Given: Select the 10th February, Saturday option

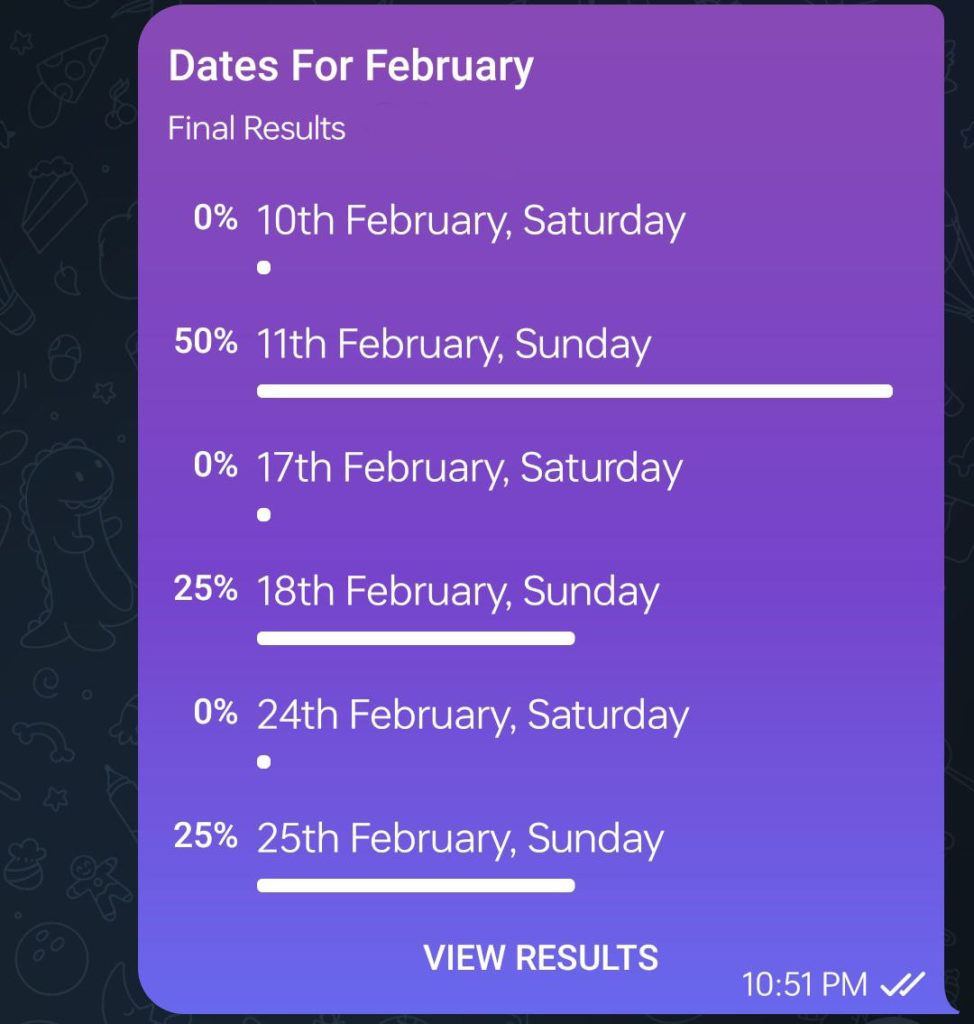Looking at the screenshot, I should [470, 221].
